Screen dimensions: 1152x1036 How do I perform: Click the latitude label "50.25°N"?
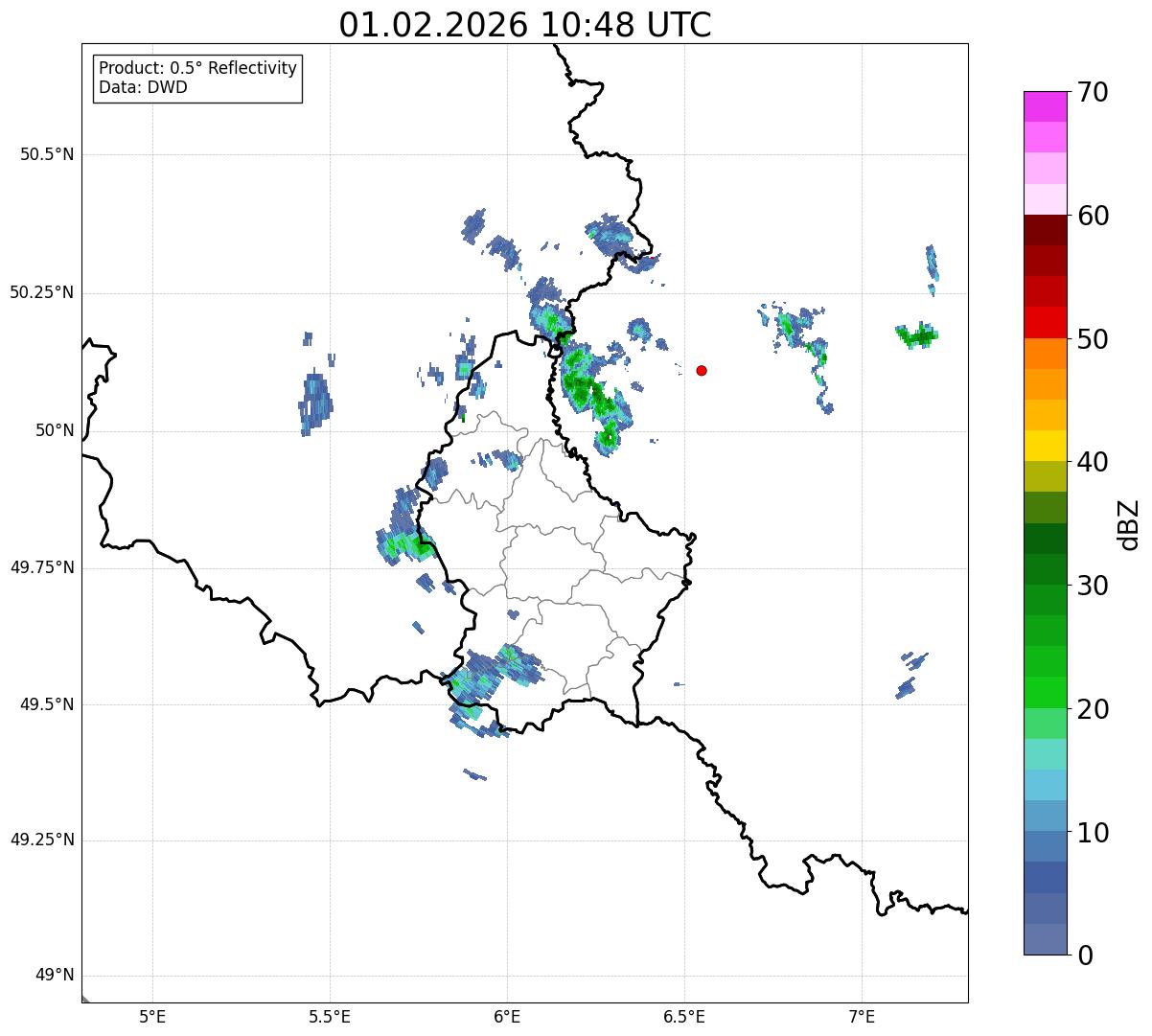coord(41,292)
